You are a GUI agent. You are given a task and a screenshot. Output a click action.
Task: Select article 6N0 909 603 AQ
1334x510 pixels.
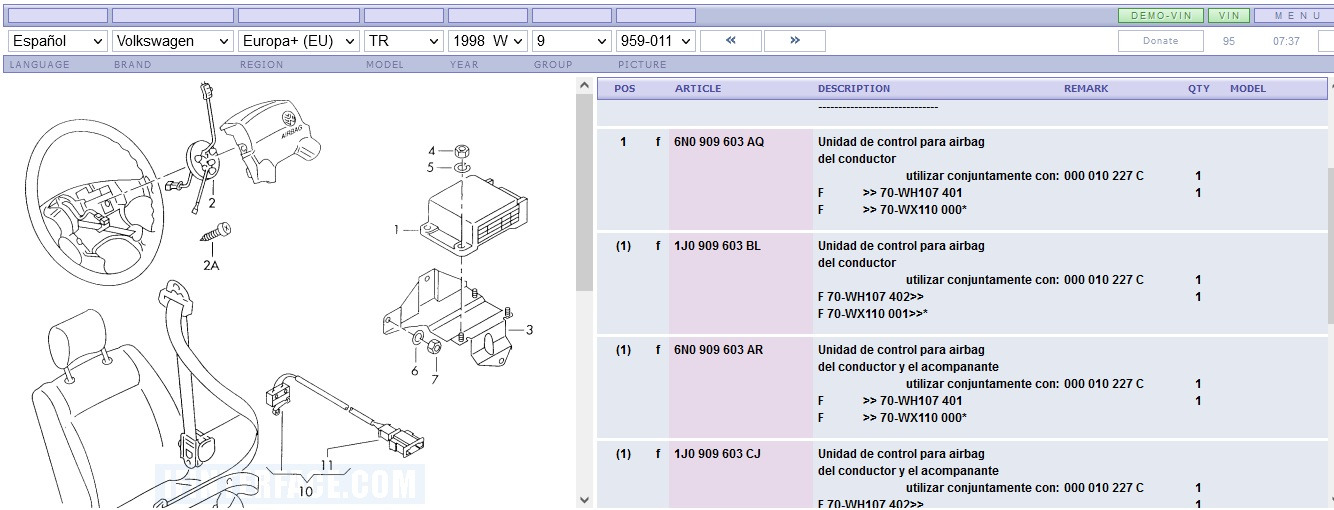coord(718,142)
